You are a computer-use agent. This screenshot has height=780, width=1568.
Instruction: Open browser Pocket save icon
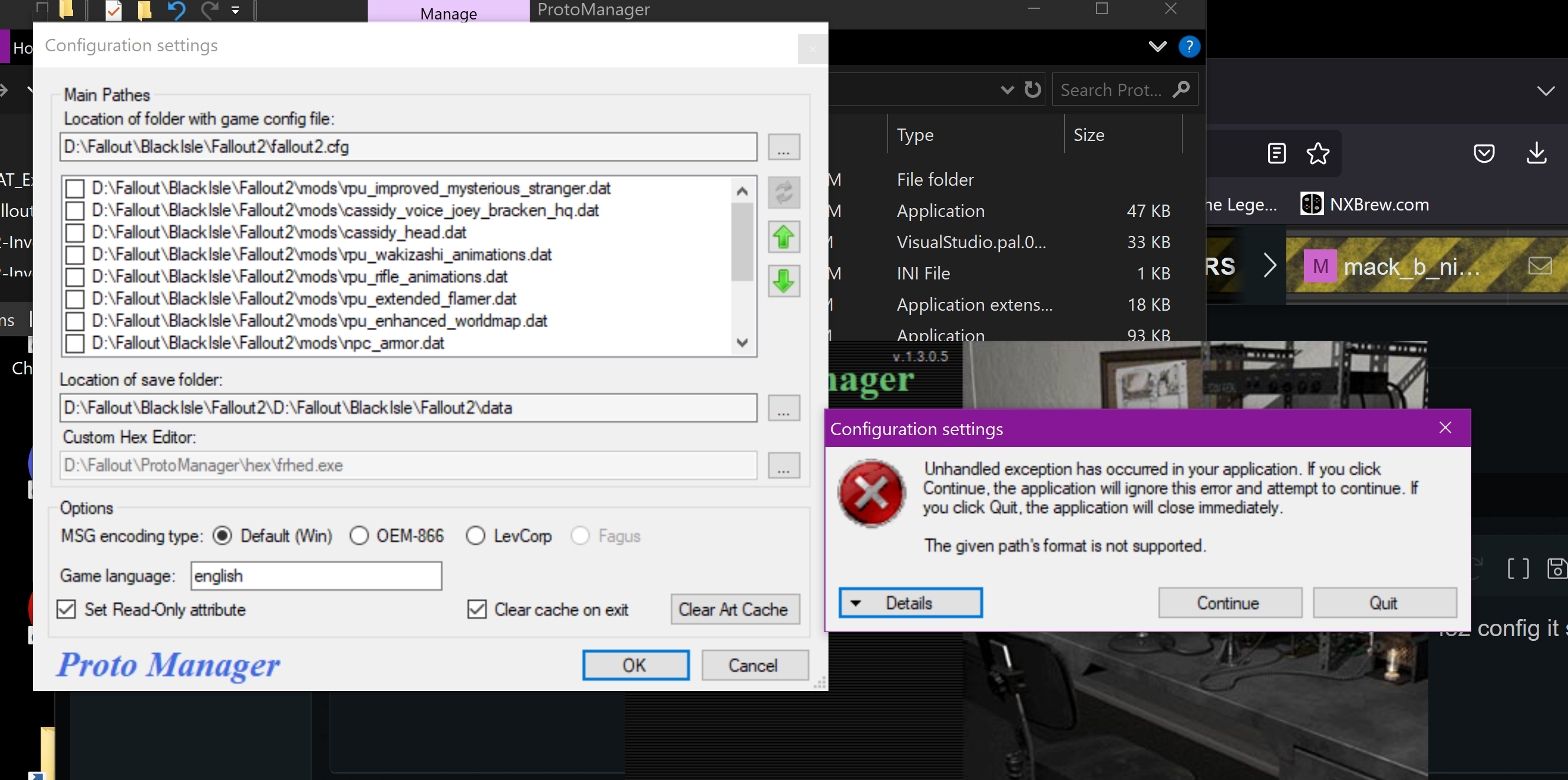coord(1484,153)
